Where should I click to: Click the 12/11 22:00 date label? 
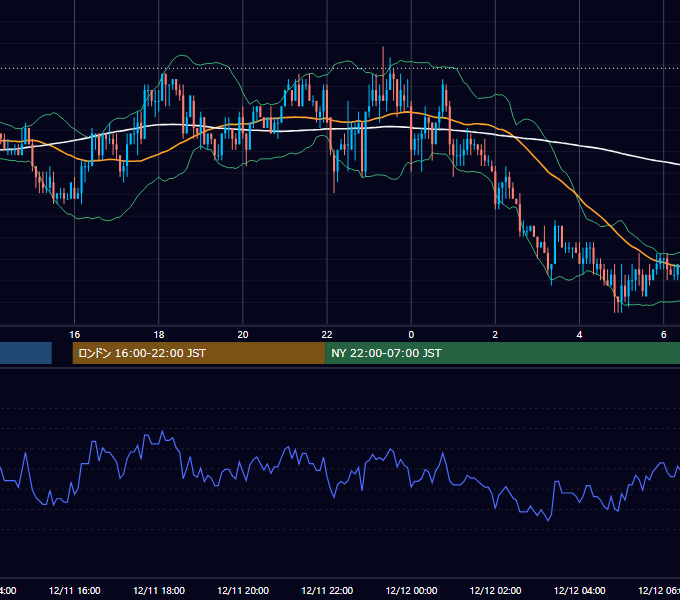click(x=327, y=590)
